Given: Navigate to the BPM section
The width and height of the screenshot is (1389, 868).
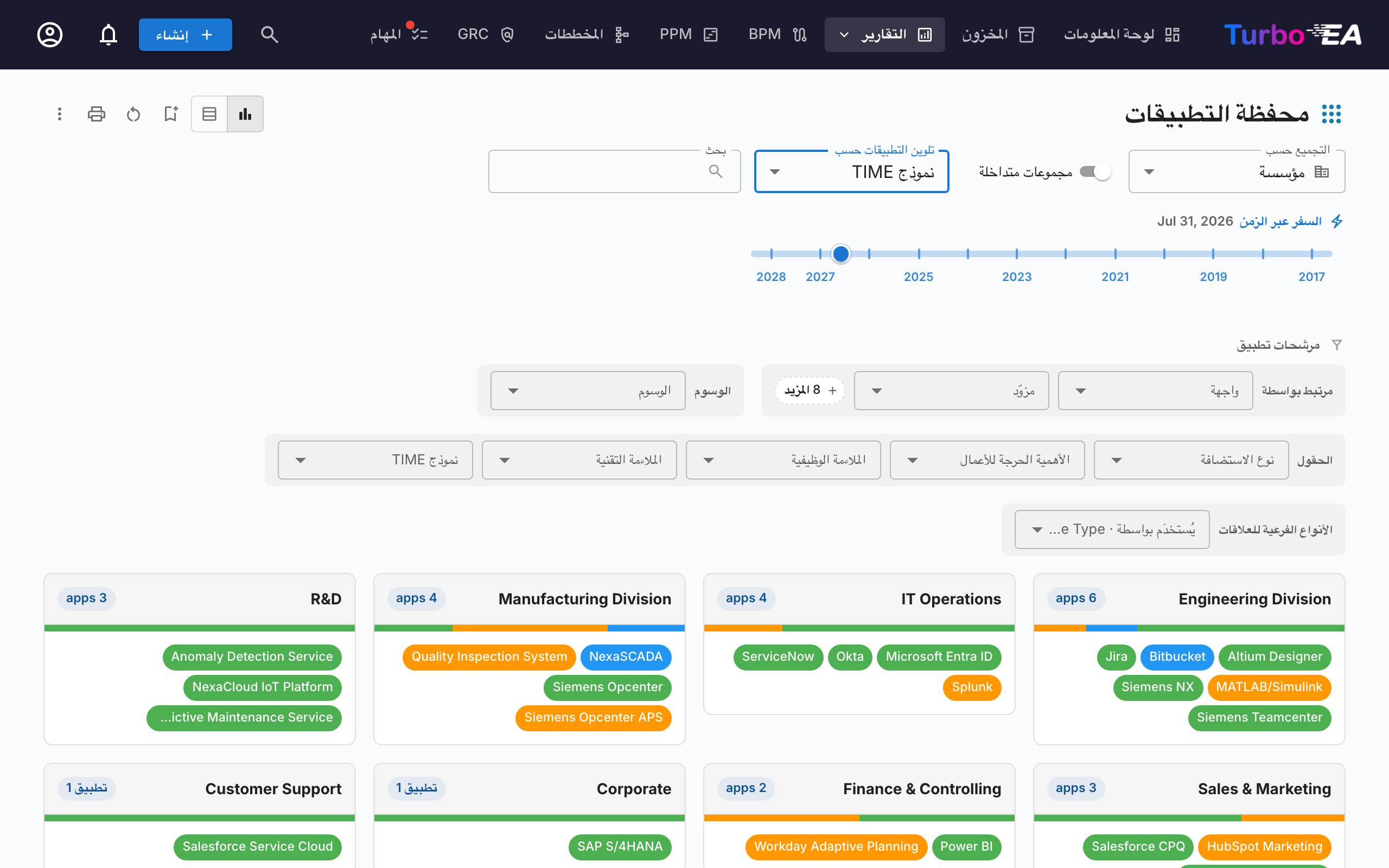Looking at the screenshot, I should (x=778, y=34).
